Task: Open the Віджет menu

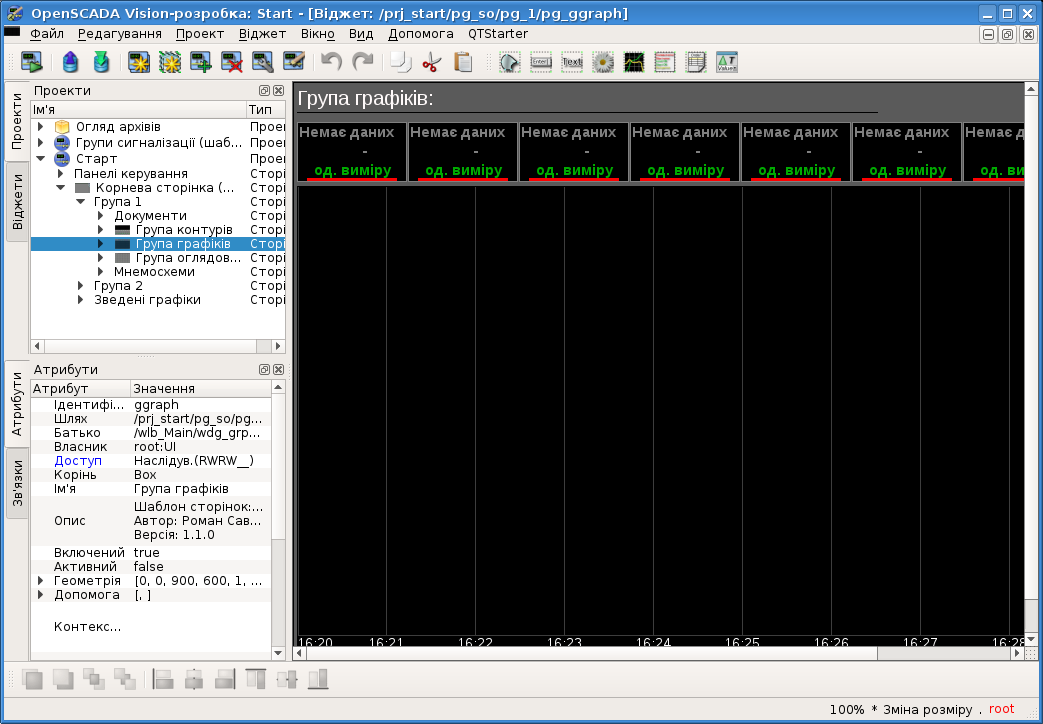Action: (263, 34)
